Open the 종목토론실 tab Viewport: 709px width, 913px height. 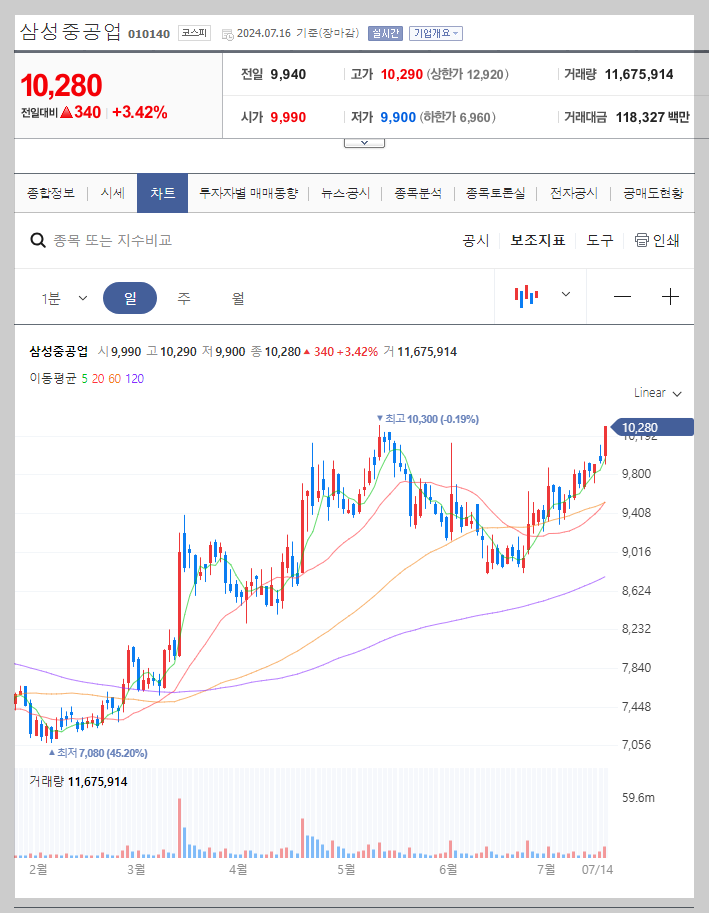click(x=495, y=193)
